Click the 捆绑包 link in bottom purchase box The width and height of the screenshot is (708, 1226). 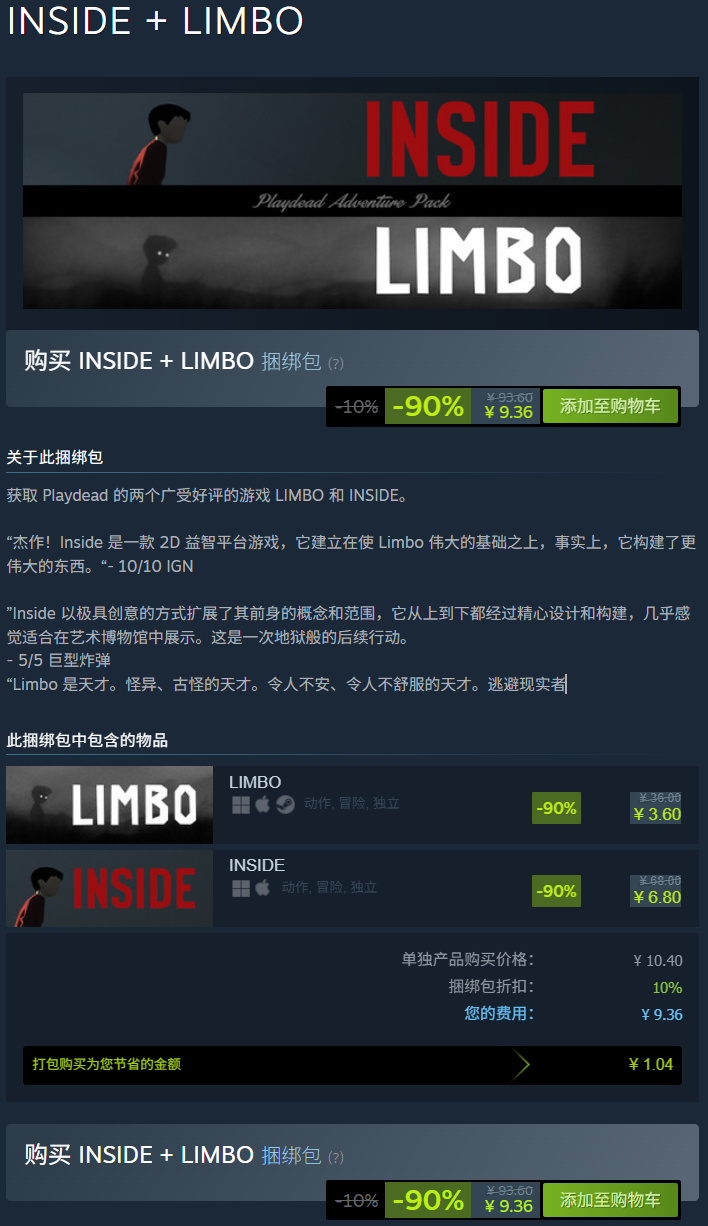291,1155
